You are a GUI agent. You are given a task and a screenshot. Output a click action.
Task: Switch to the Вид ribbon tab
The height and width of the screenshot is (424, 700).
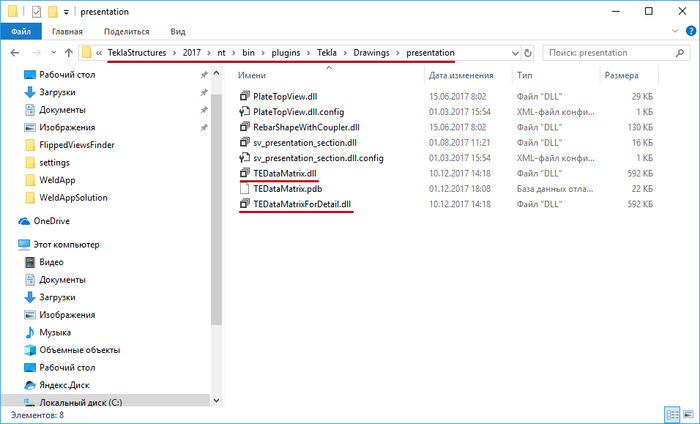(x=178, y=32)
